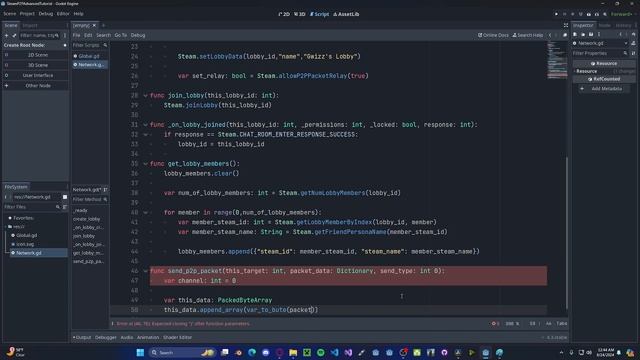Screen dimensions: 640x360
Task: Open Scene dock extra options menu
Action: (65, 36)
